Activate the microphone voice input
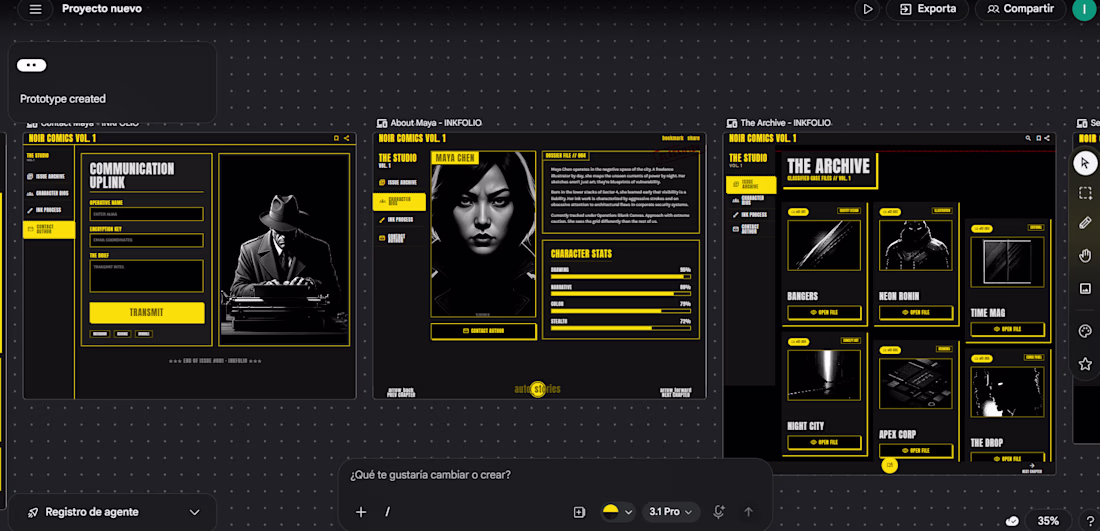The width and height of the screenshot is (1100, 531). 718,512
